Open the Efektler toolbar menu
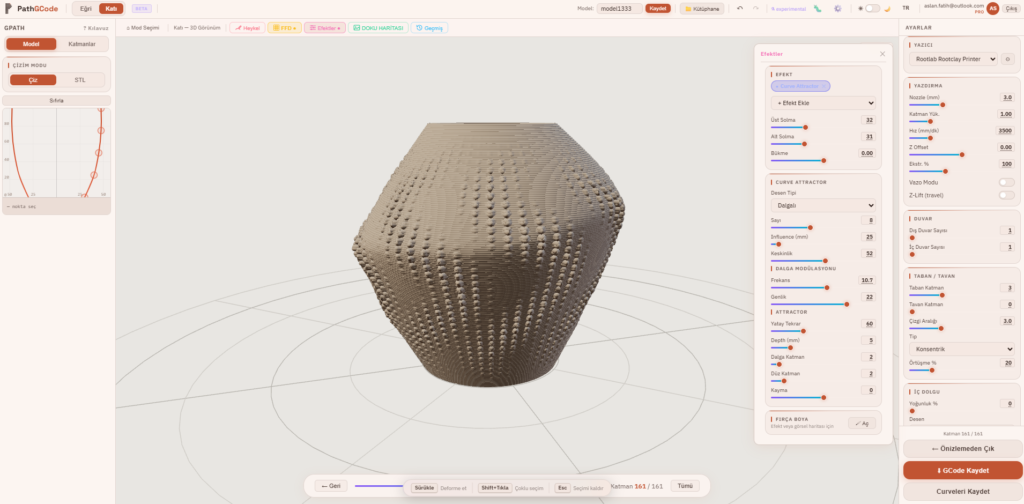The width and height of the screenshot is (1024, 504). click(x=325, y=28)
